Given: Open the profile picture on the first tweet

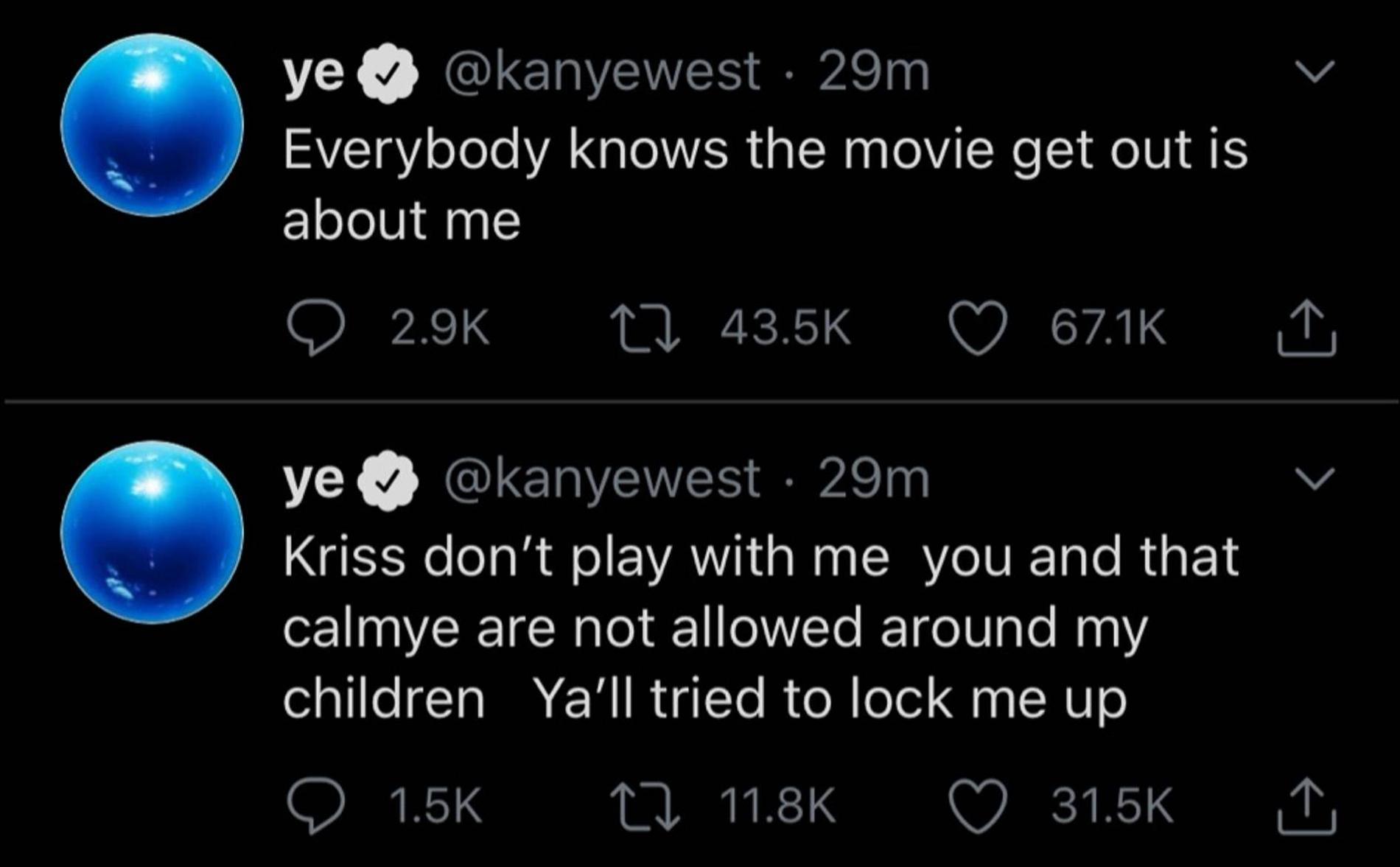Looking at the screenshot, I should pos(152,125).
